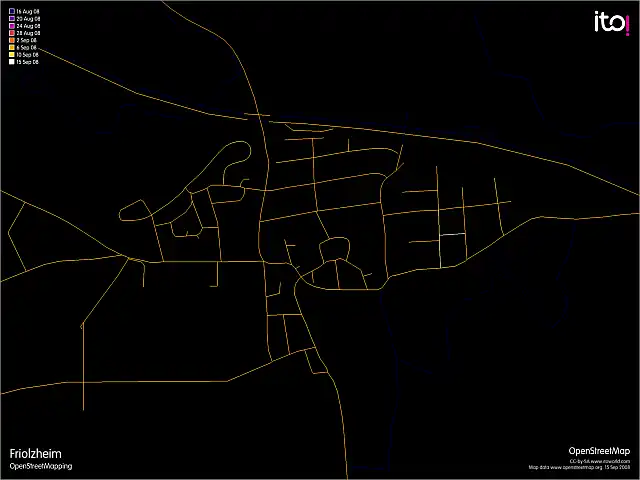Screen dimensions: 640x480
Task: Click the 28 Aug 08 legend label
Action: [28, 33]
